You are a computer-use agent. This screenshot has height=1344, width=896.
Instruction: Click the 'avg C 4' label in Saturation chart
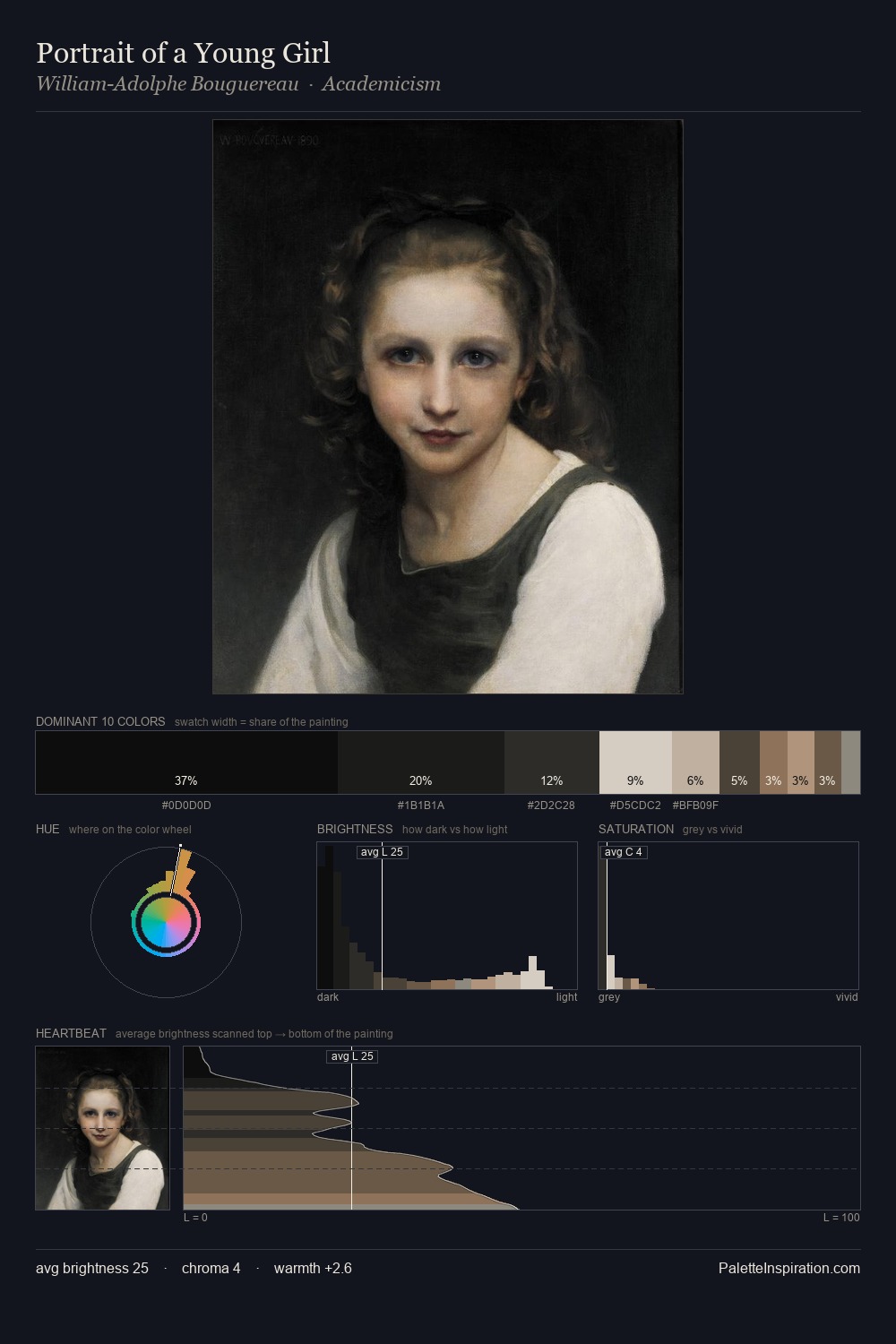tap(624, 852)
